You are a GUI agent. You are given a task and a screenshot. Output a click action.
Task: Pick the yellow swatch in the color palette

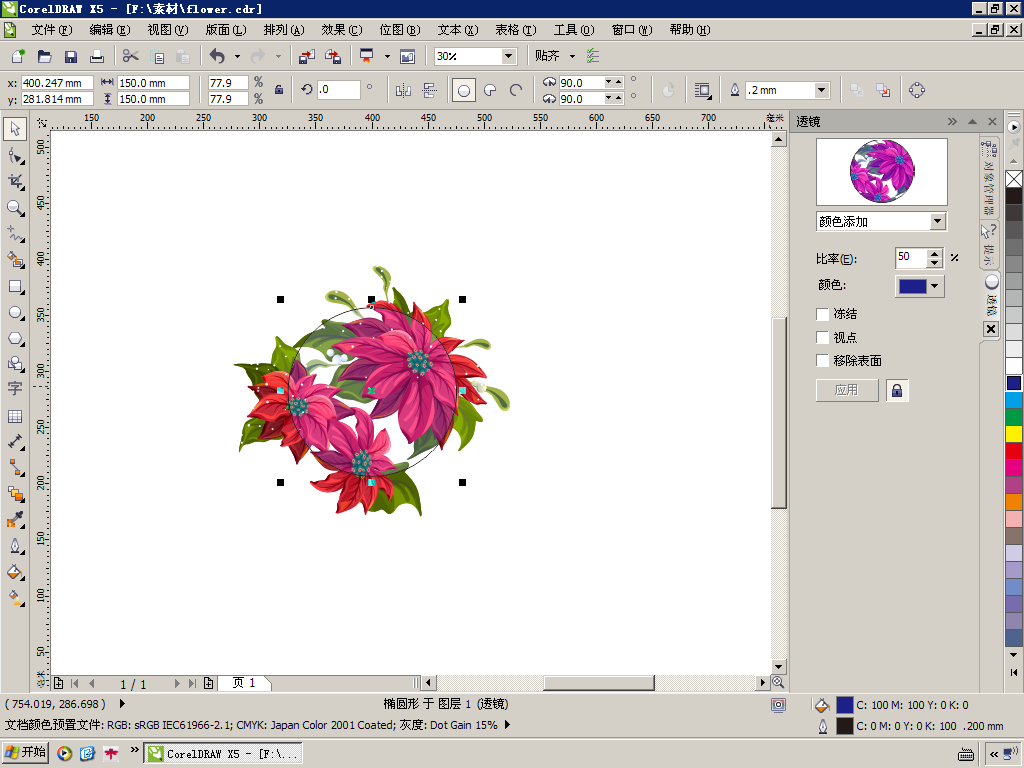[x=1014, y=434]
